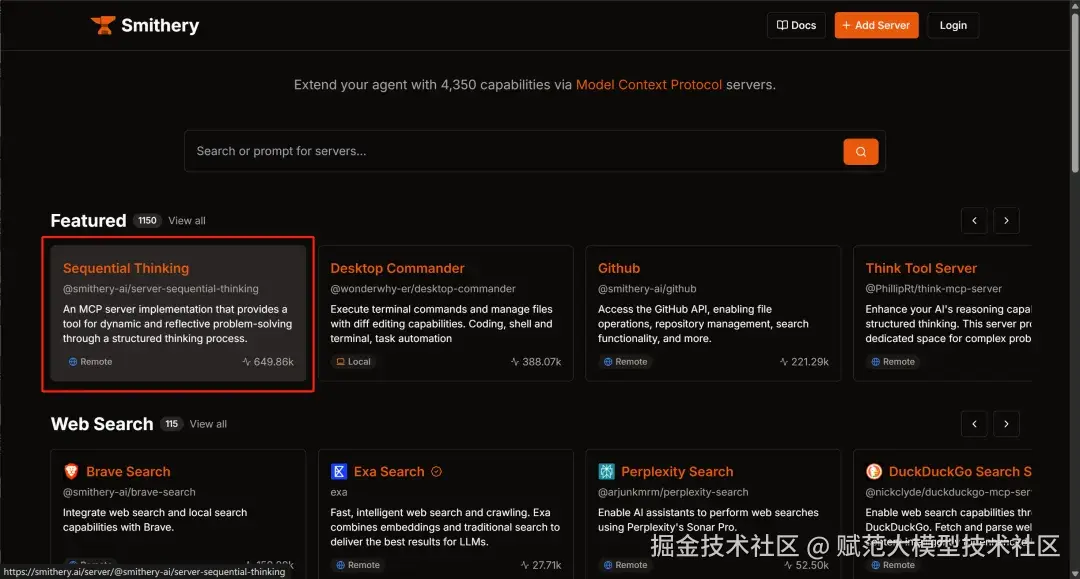Click the Featured section heading
Image resolution: width=1080 pixels, height=579 pixels.
click(88, 220)
